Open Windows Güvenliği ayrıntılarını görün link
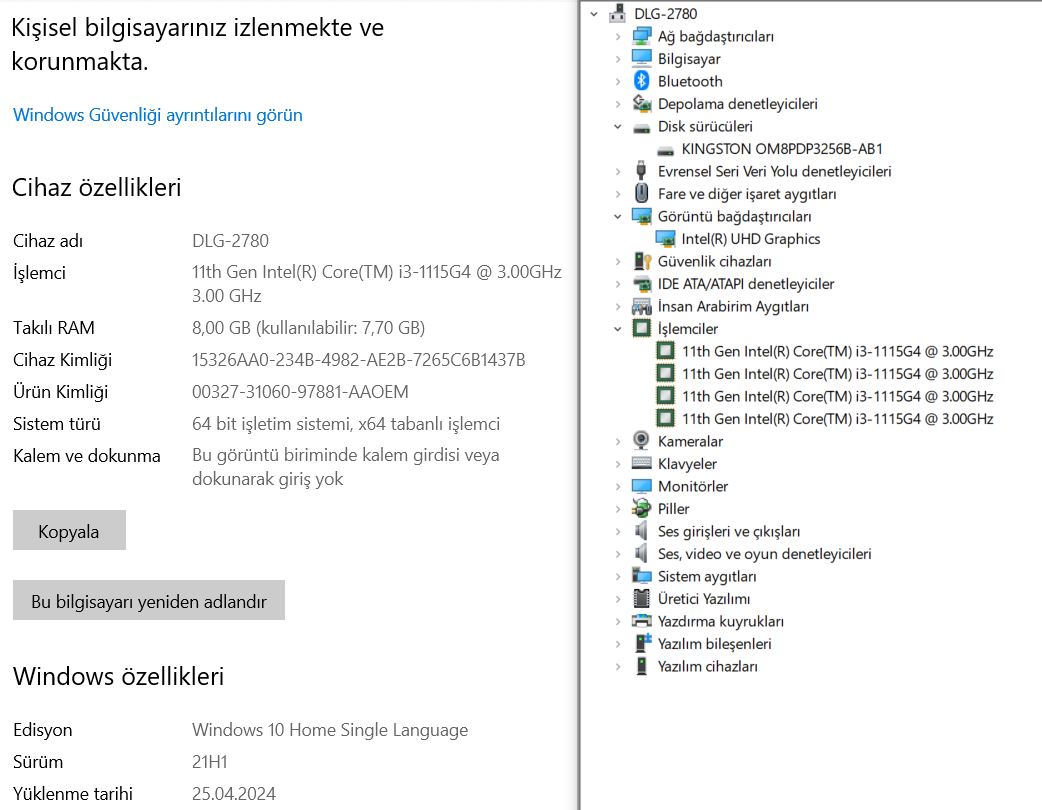 pyautogui.click(x=157, y=115)
